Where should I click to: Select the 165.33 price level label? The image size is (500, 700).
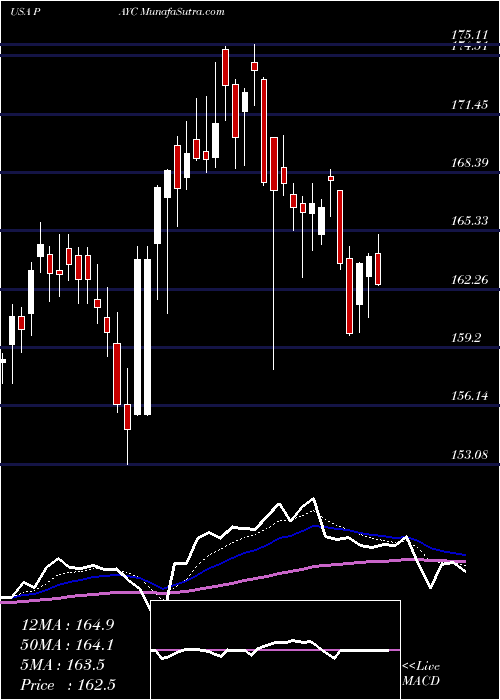(x=469, y=221)
